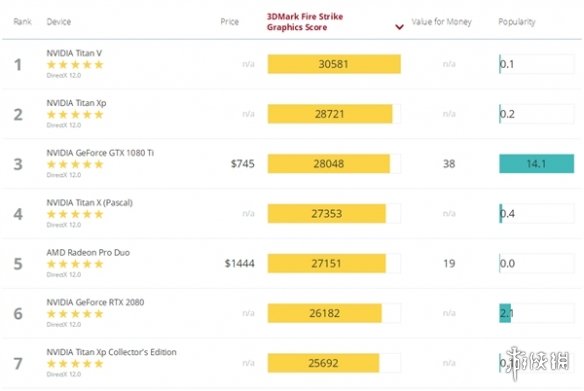Open the NVIDIA Titan Xp device page
The image size is (584, 391).
tap(76, 103)
